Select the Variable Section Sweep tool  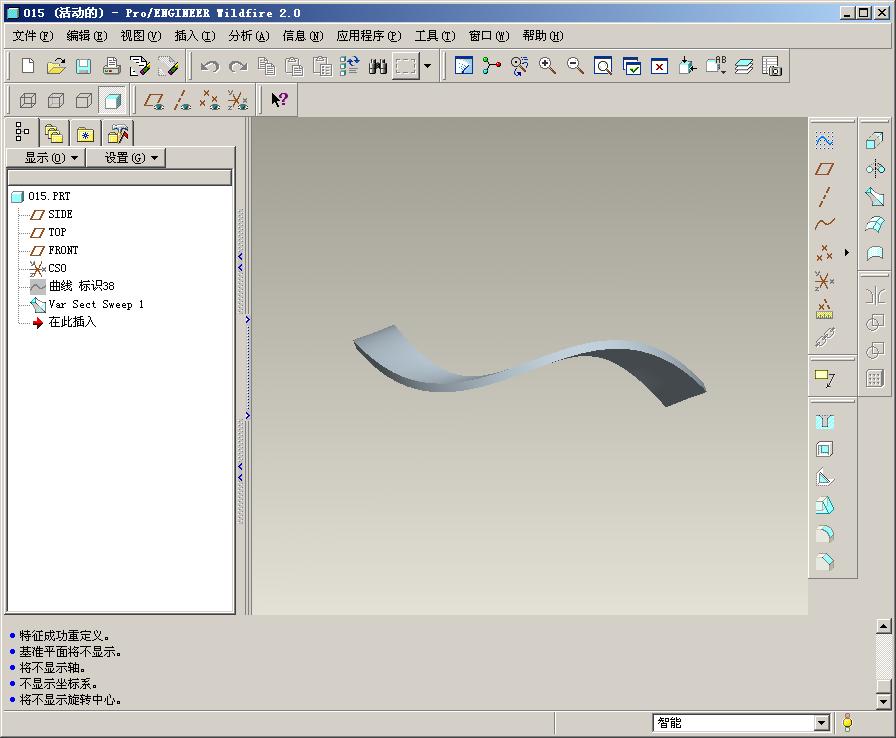[x=874, y=196]
